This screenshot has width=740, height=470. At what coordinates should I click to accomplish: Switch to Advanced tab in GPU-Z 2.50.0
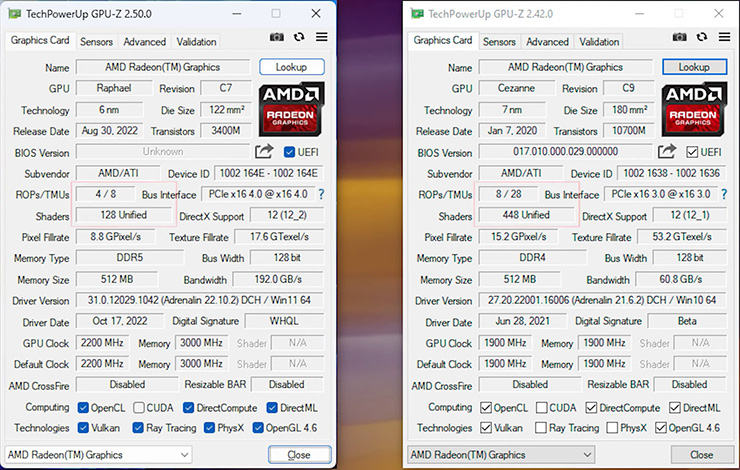tap(144, 42)
